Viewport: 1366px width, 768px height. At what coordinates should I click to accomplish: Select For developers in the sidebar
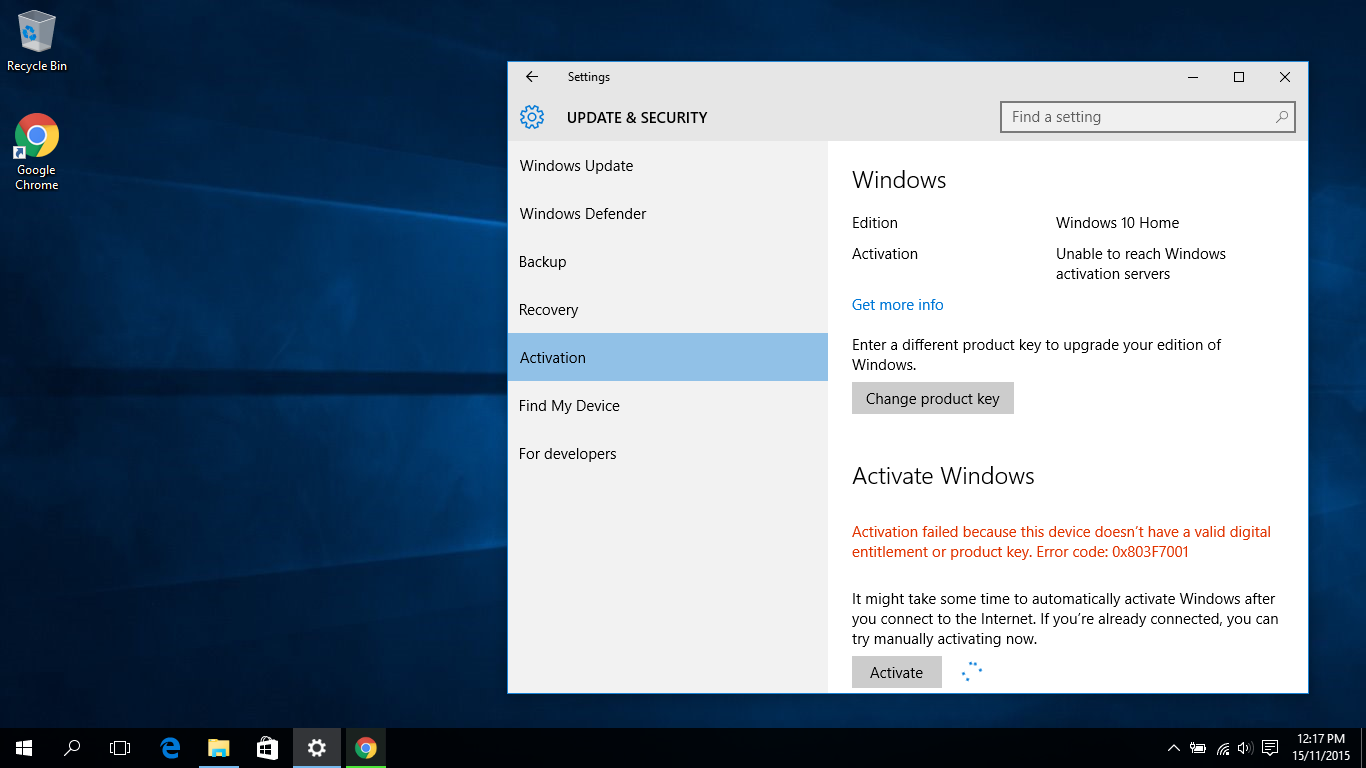(567, 454)
